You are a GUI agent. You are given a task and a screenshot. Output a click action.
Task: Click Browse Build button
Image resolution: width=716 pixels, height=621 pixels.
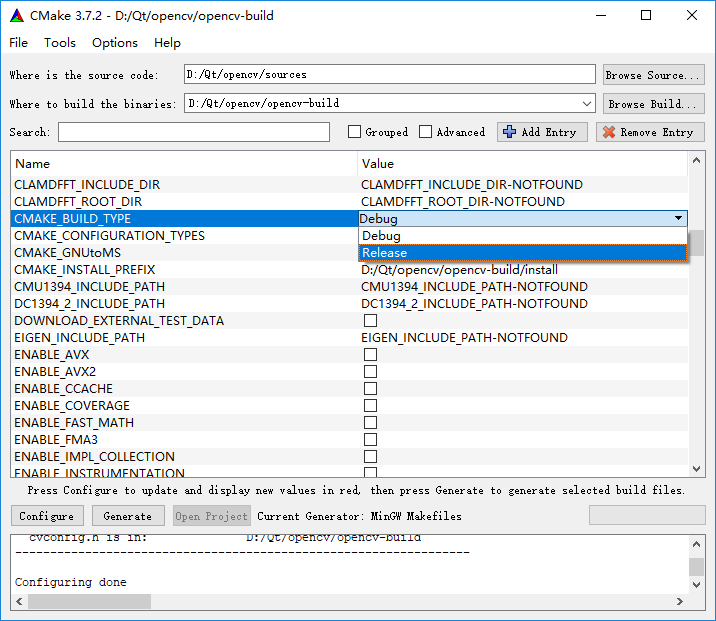pyautogui.click(x=653, y=104)
